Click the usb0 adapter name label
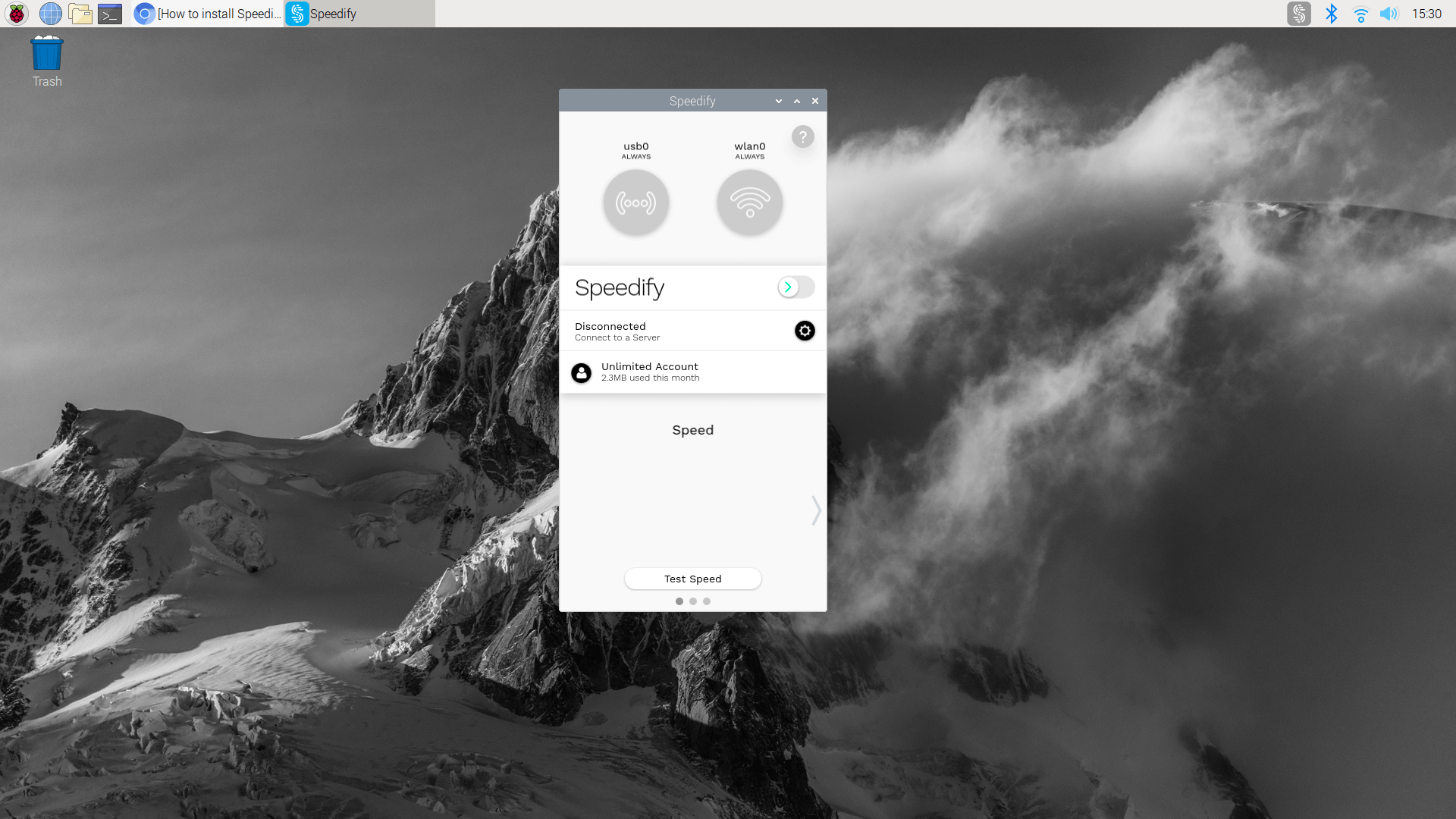Screen dimensions: 1456x819 [636, 146]
